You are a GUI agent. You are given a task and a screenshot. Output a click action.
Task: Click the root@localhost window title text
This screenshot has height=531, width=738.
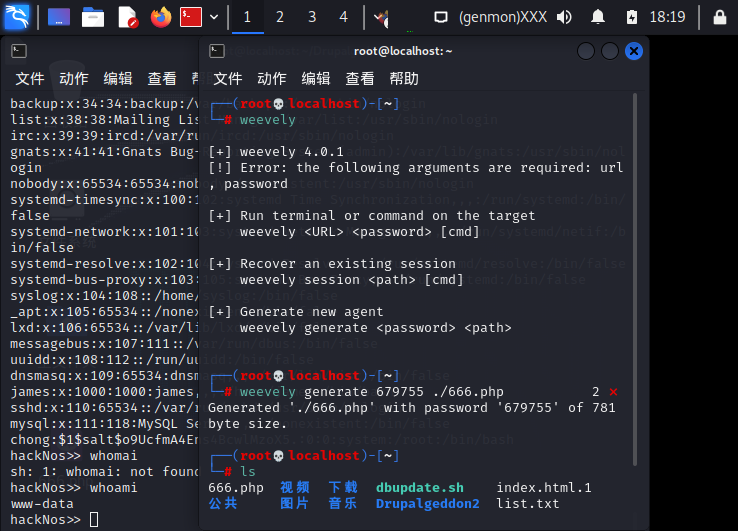point(403,51)
